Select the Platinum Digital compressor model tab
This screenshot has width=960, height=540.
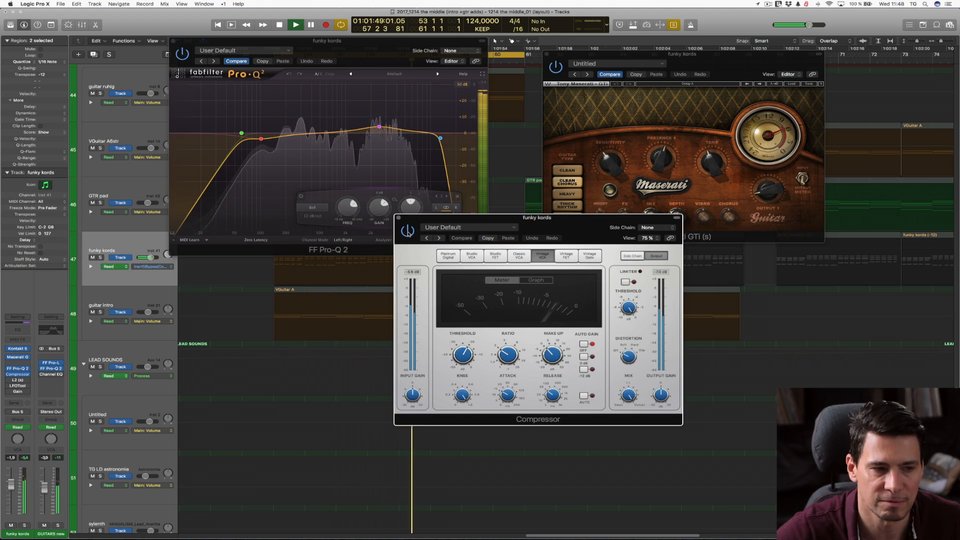point(448,255)
